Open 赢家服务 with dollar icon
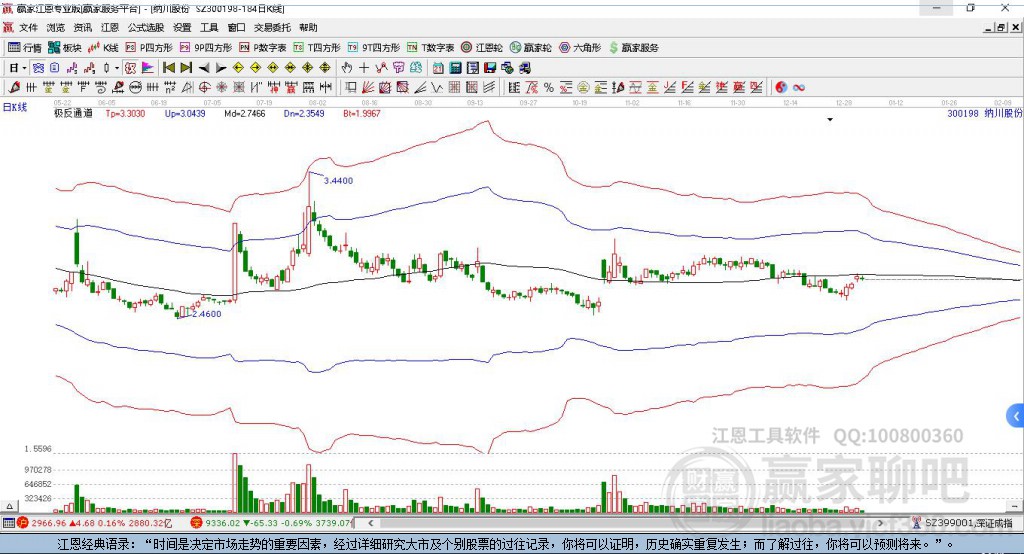 point(633,48)
